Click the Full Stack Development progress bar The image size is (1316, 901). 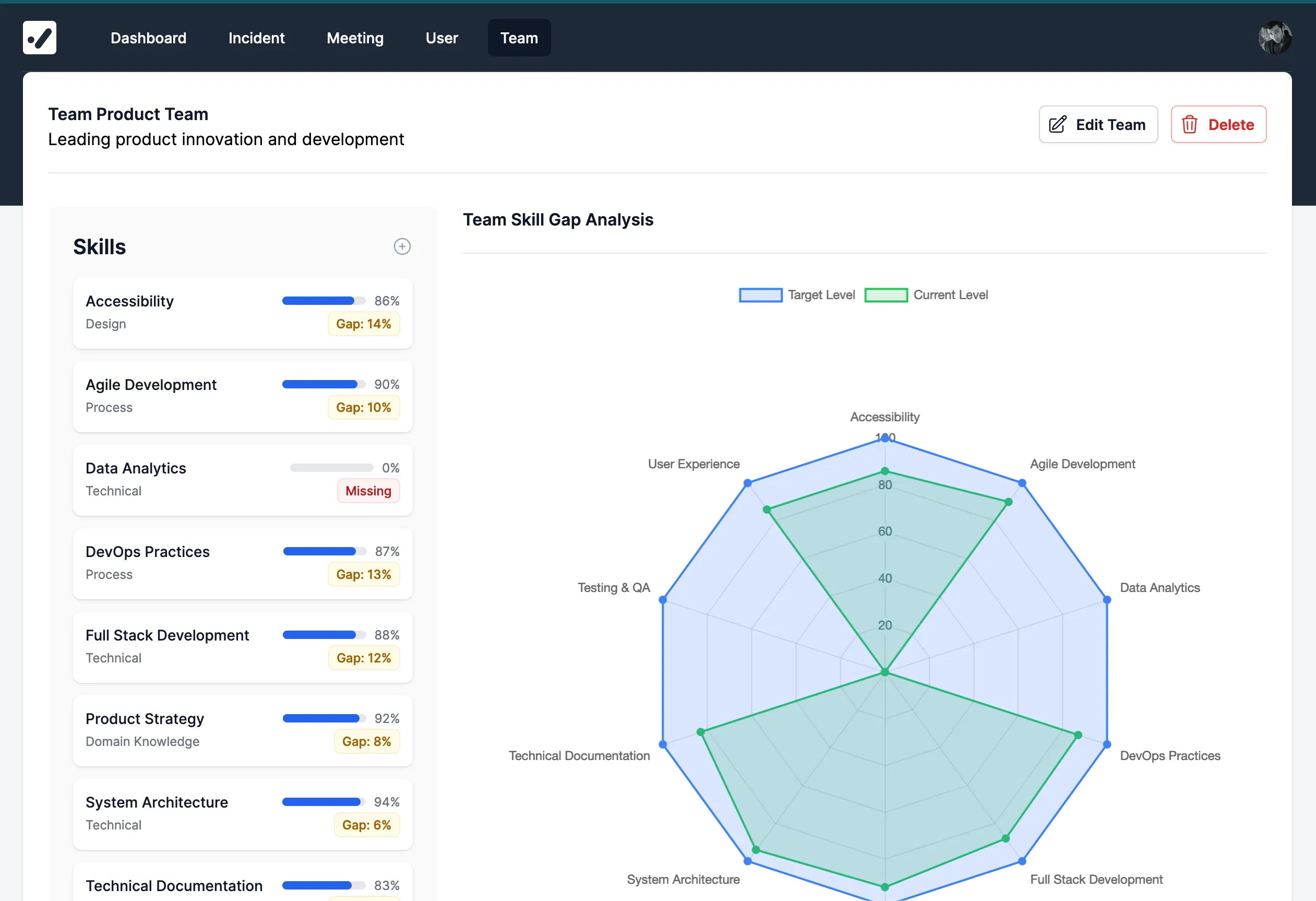(x=325, y=635)
